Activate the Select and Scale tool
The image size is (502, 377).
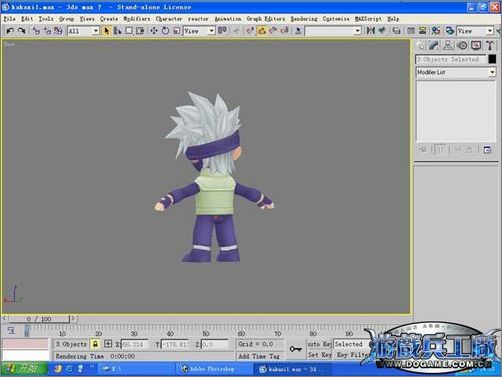coord(177,31)
